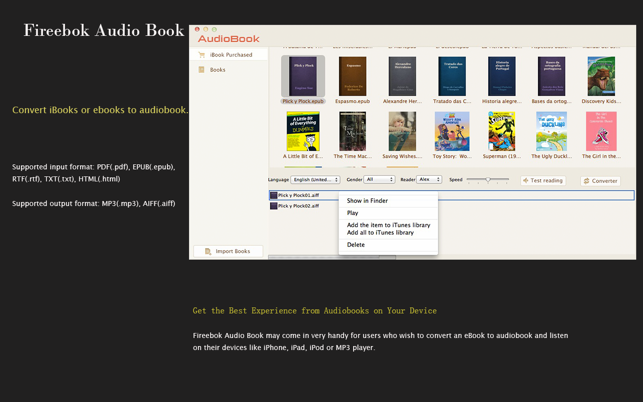Select Play in the context menu
This screenshot has width=643, height=402.
click(353, 213)
